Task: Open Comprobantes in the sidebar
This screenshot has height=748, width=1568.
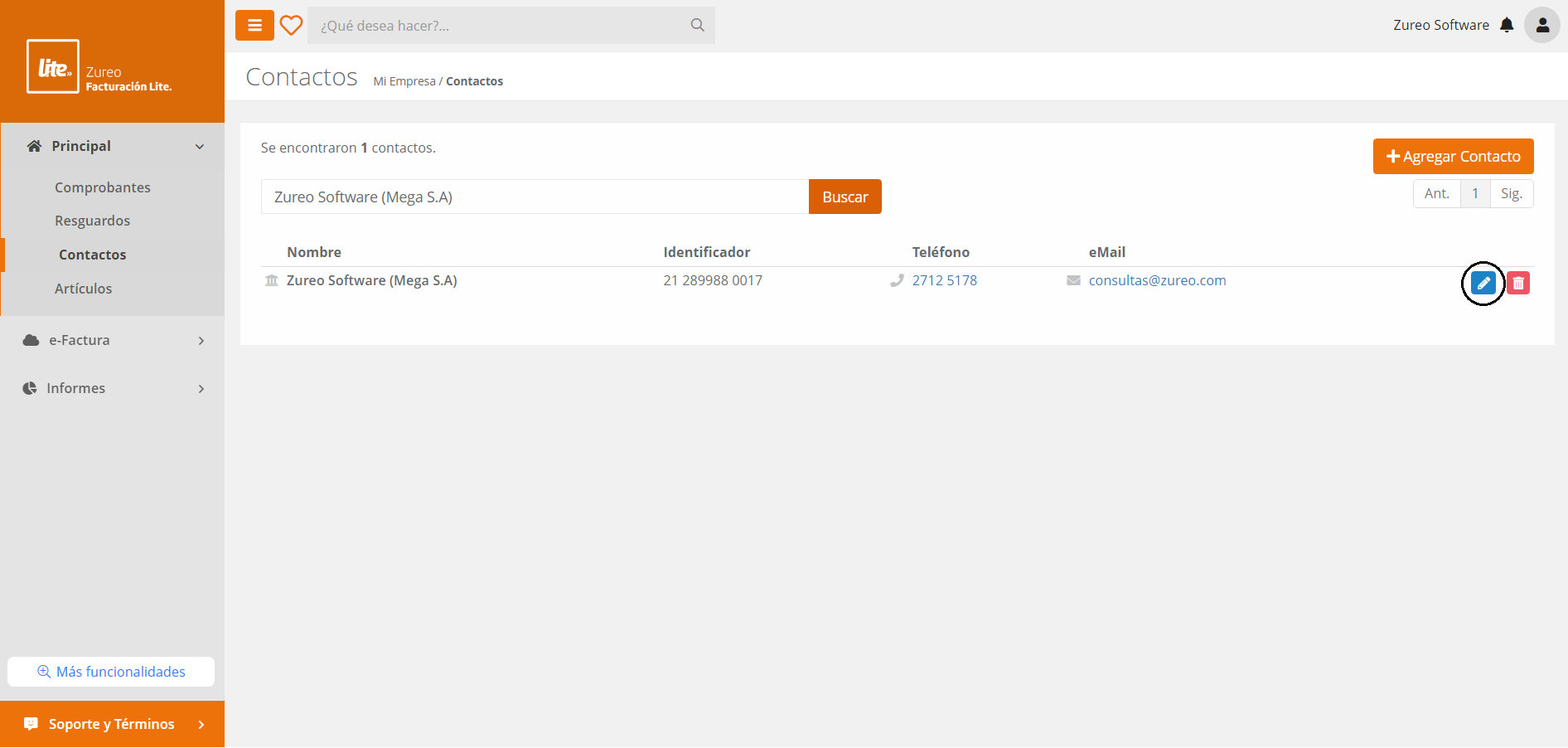Action: click(103, 187)
